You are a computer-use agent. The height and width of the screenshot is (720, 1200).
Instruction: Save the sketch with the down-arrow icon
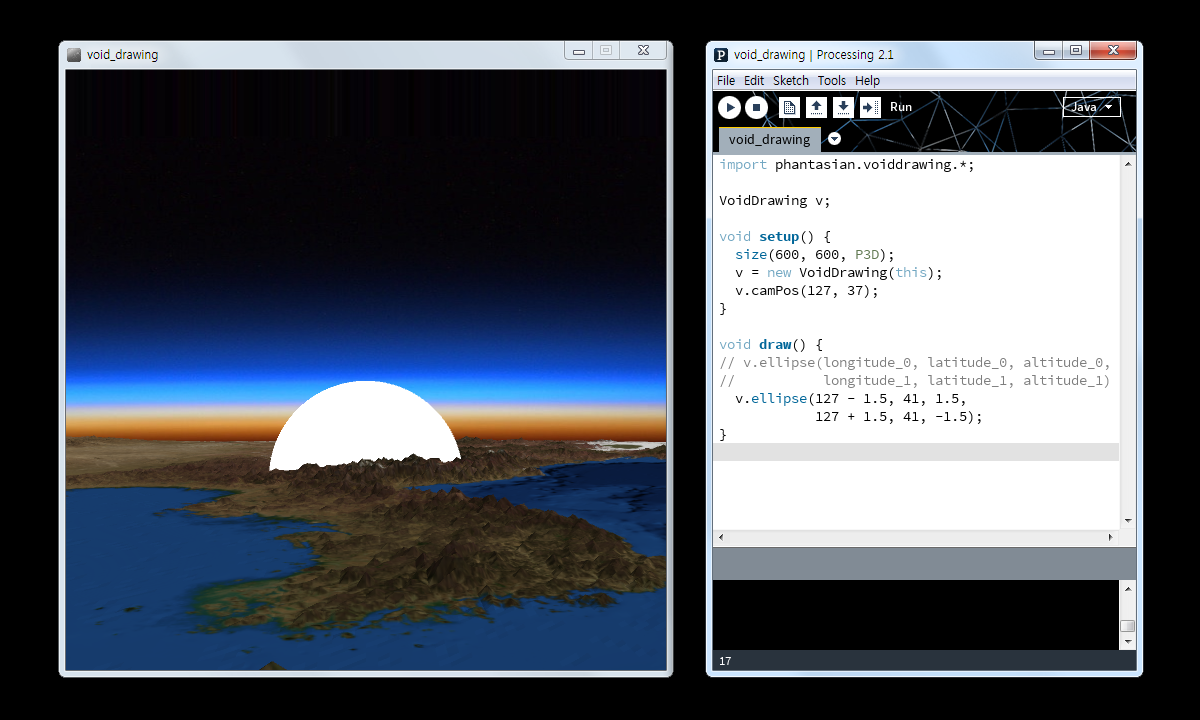[843, 107]
